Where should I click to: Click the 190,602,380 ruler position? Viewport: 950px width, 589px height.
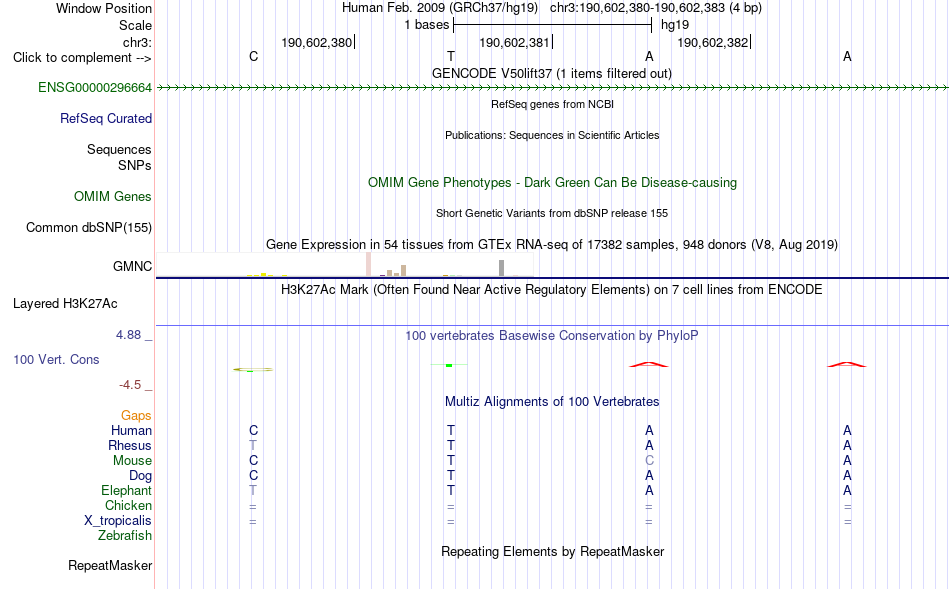(316, 42)
